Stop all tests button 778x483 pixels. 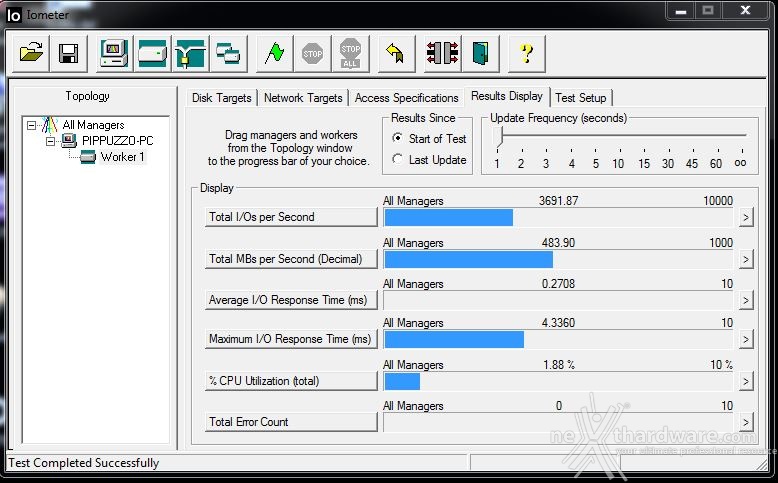pyautogui.click(x=351, y=53)
